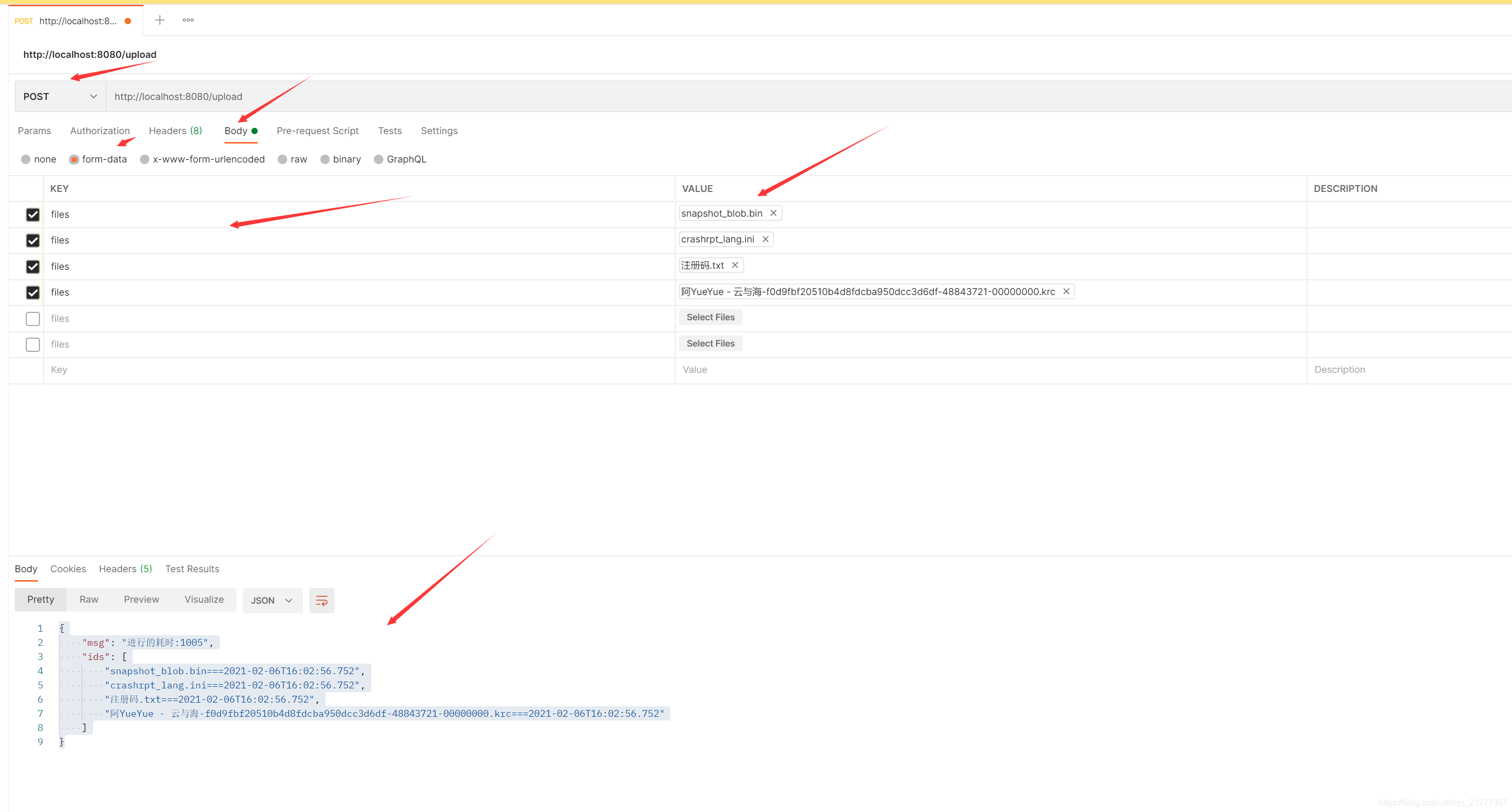This screenshot has height=812, width=1512.
Task: Open the POST method dropdown
Action: (60, 96)
